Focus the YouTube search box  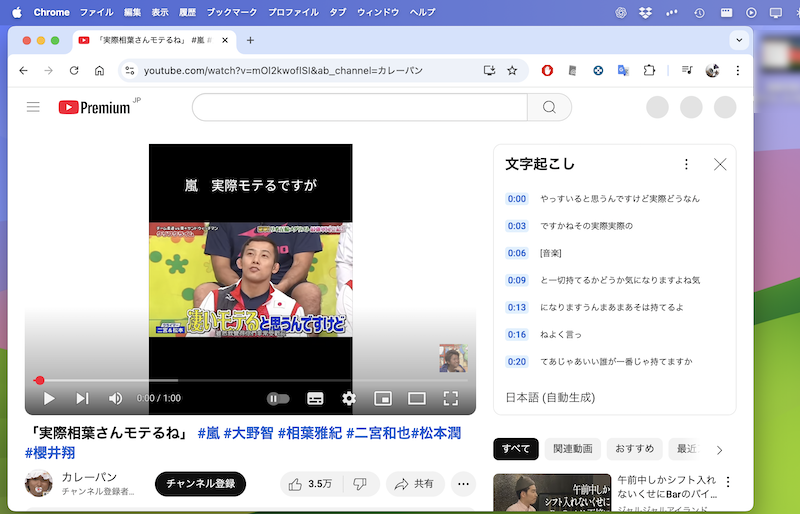click(x=360, y=107)
